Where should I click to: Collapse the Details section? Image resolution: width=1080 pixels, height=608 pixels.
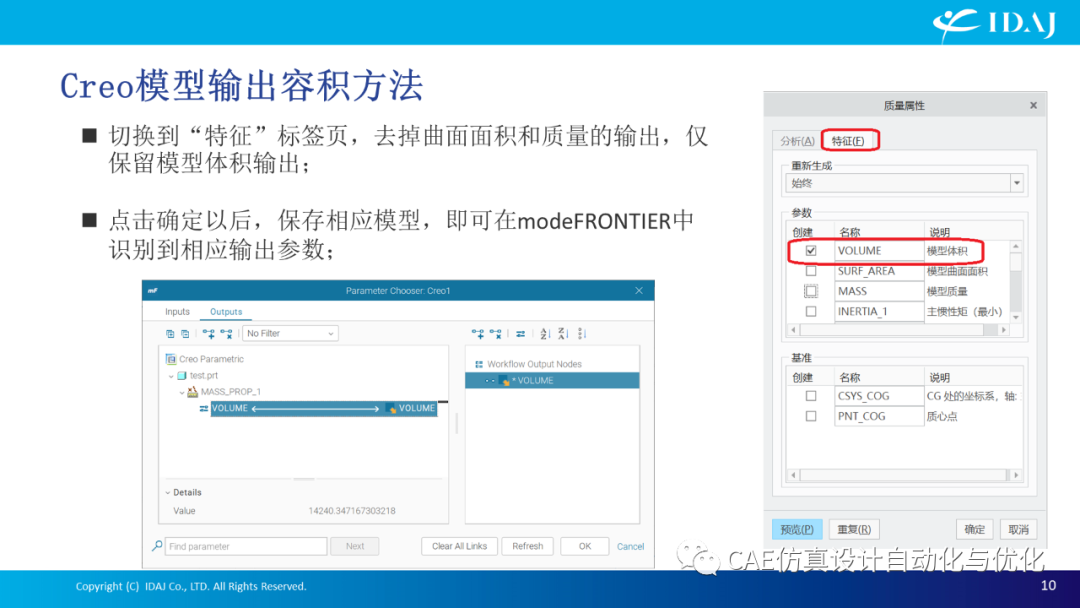tap(167, 492)
